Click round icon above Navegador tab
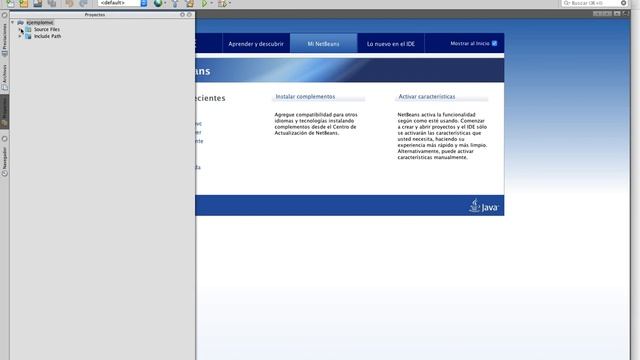The height and width of the screenshot is (360, 640). (4, 139)
